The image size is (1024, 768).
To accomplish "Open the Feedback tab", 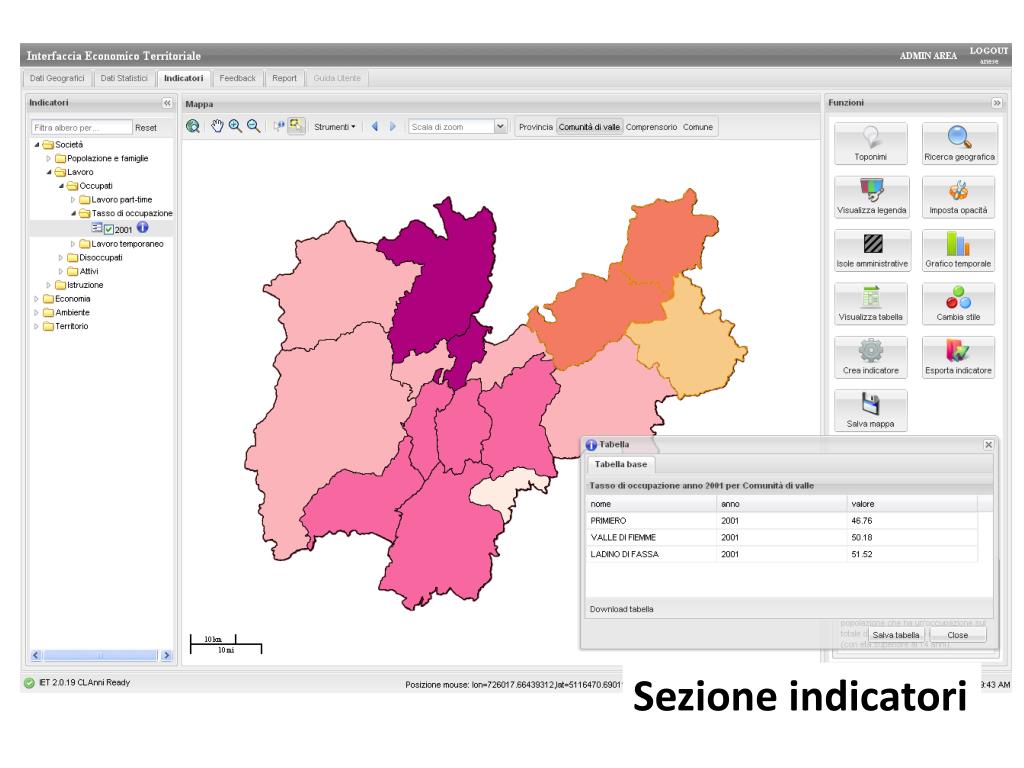I will [238, 78].
